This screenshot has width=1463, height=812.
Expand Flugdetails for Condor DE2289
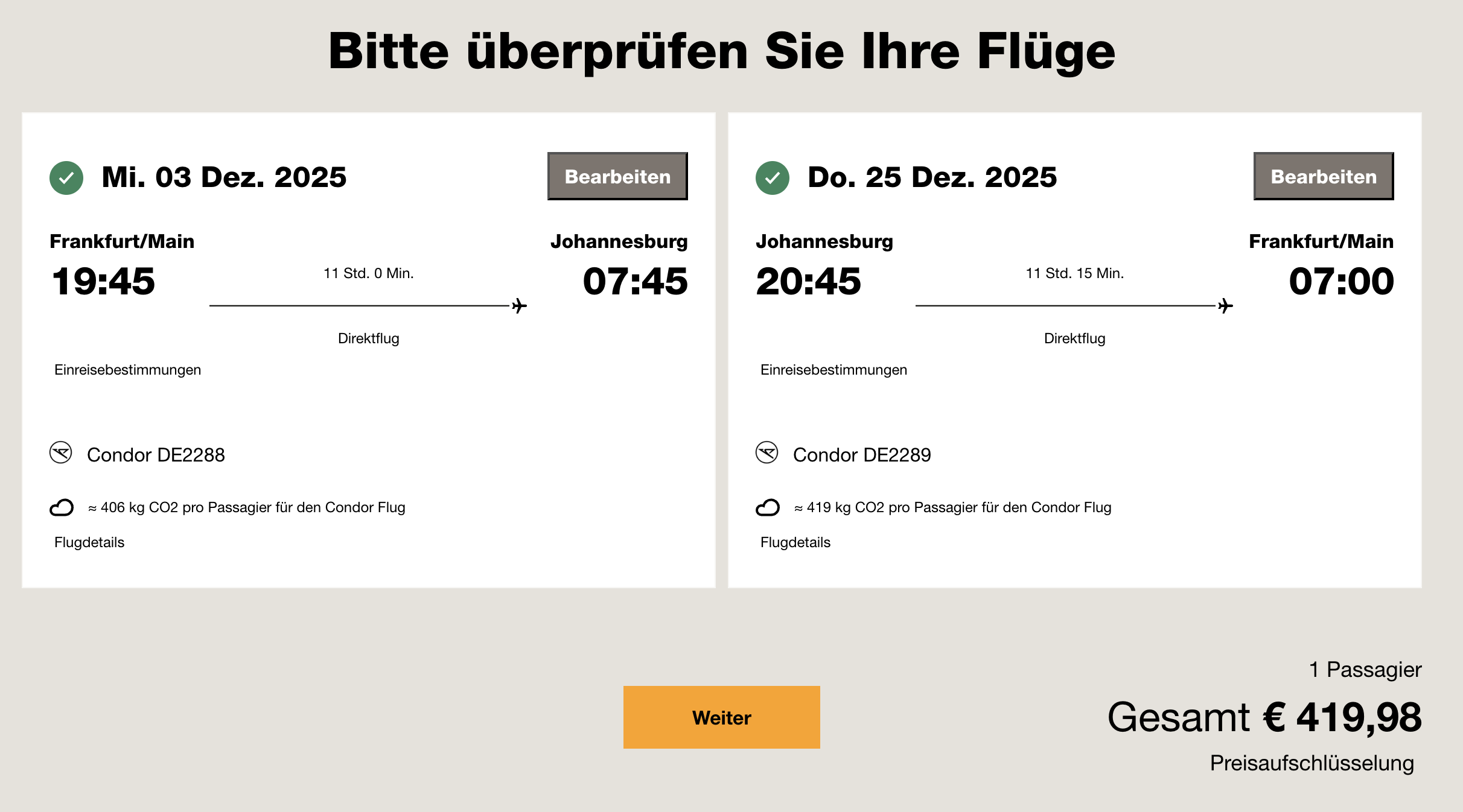pos(795,542)
